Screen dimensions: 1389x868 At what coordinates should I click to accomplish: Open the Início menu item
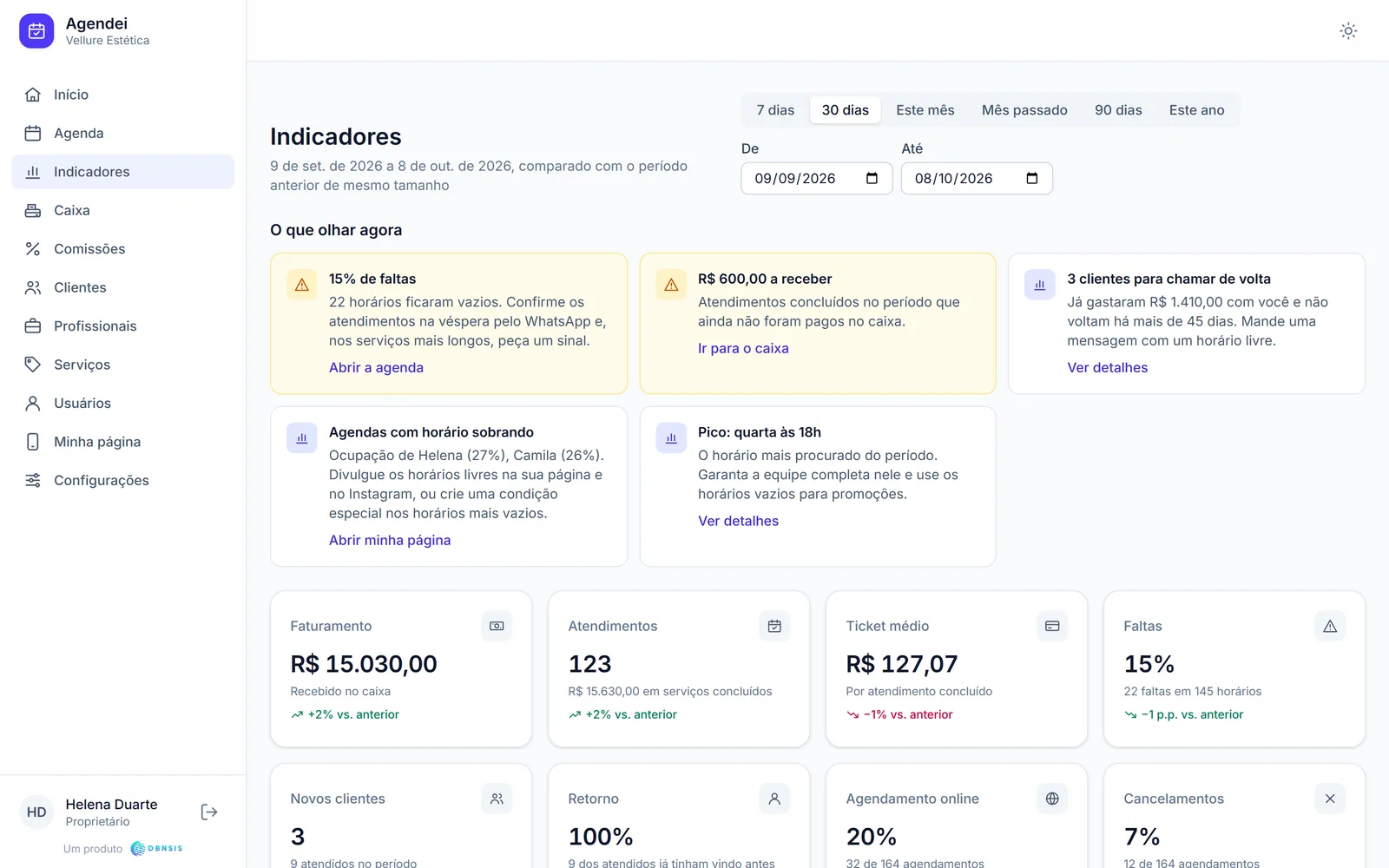point(123,95)
